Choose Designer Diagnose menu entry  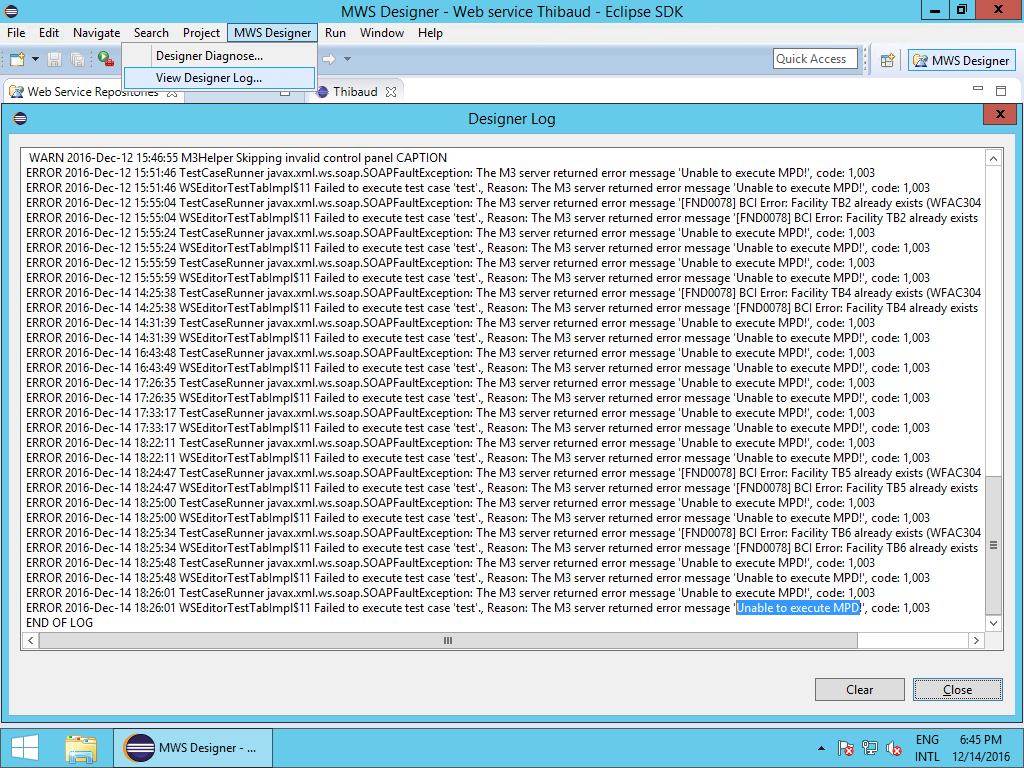(209, 56)
